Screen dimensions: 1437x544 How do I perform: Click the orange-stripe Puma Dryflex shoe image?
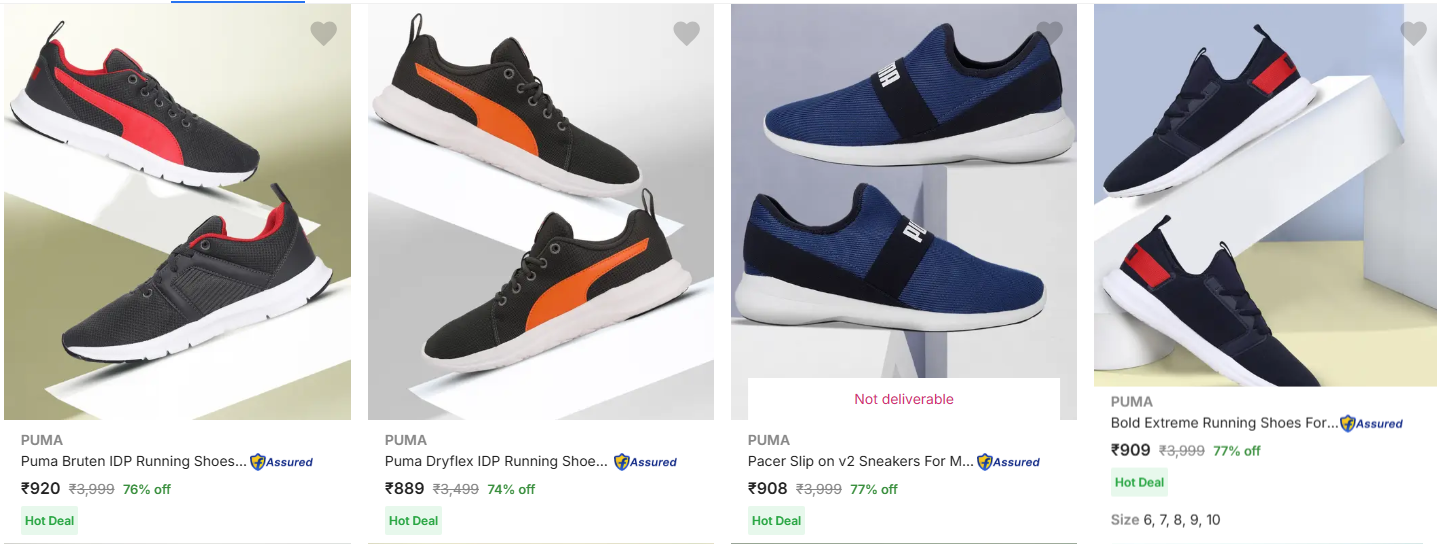coord(540,212)
